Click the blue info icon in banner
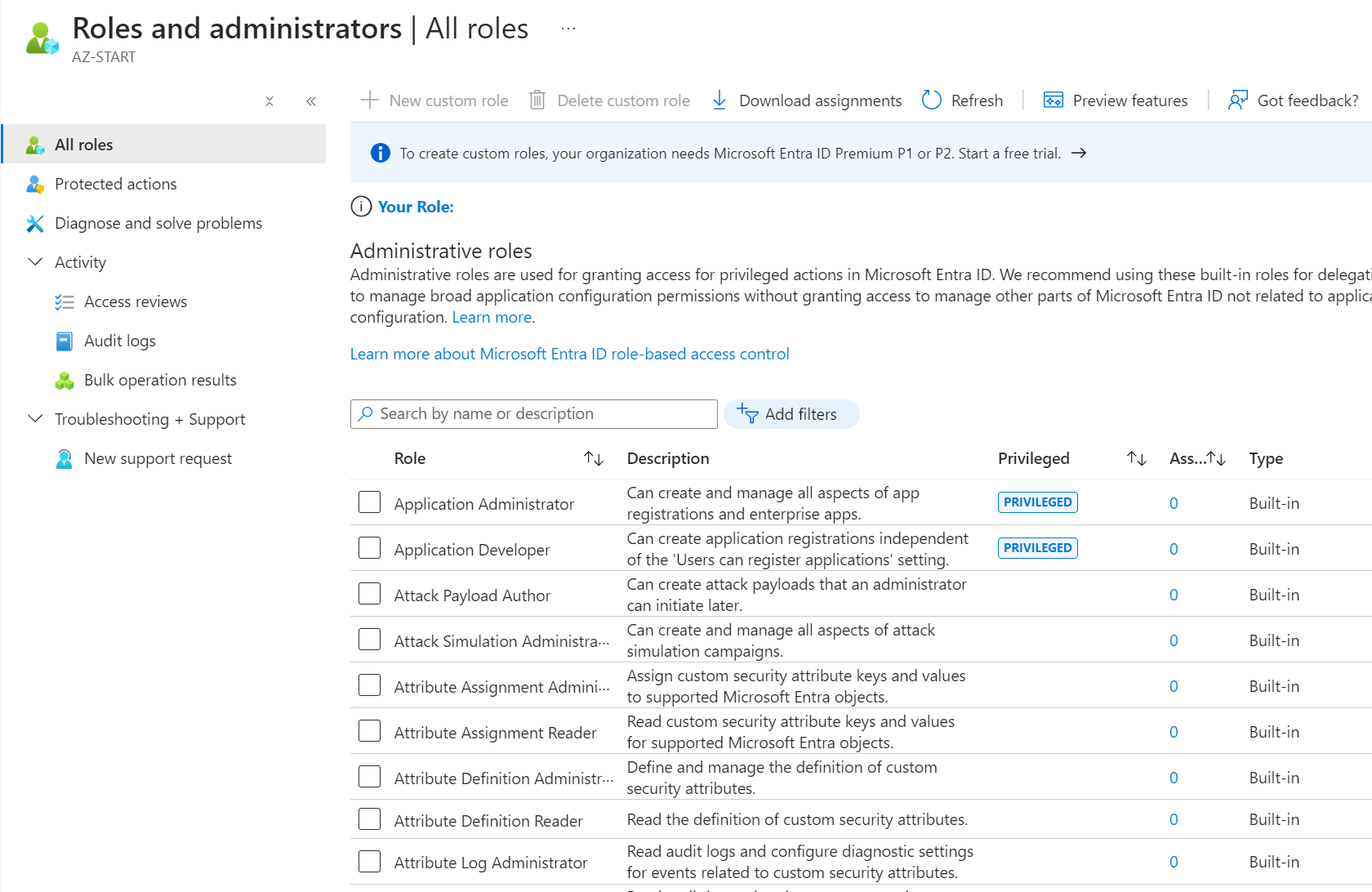1372x892 pixels. (x=381, y=153)
